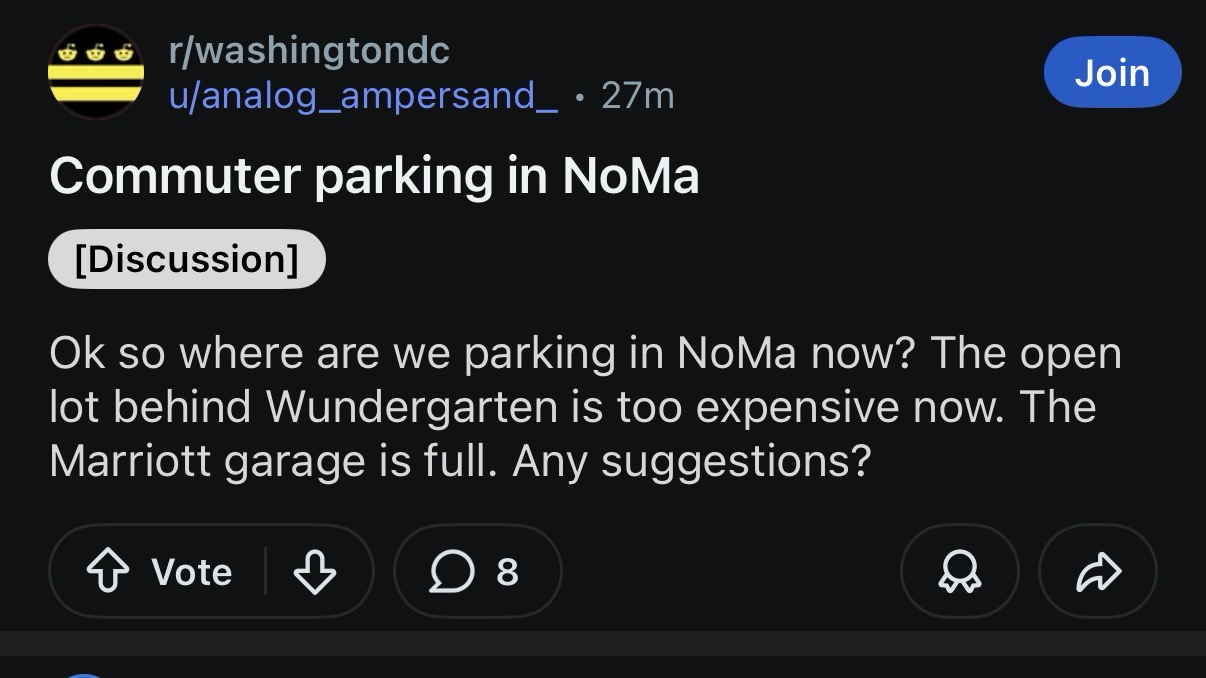Viewport: 1206px width, 678px height.
Task: Visit the r/washingtondc subreddit link
Action: tap(309, 50)
